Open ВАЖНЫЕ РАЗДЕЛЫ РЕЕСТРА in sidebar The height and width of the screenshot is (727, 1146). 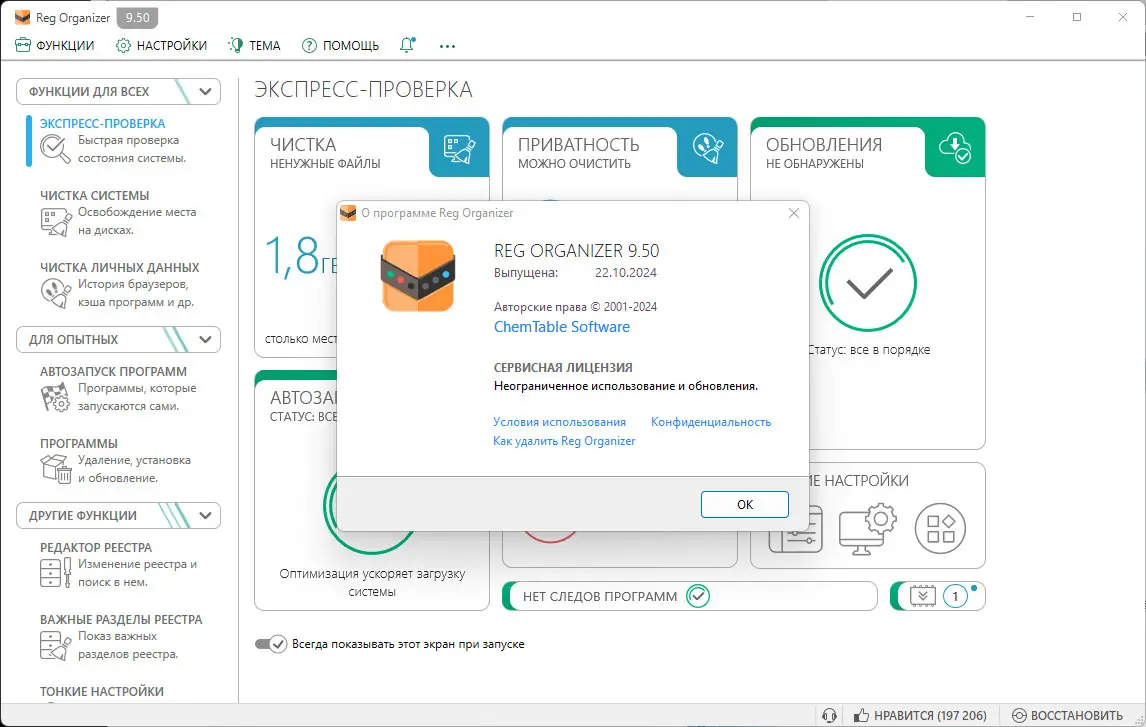pos(121,620)
